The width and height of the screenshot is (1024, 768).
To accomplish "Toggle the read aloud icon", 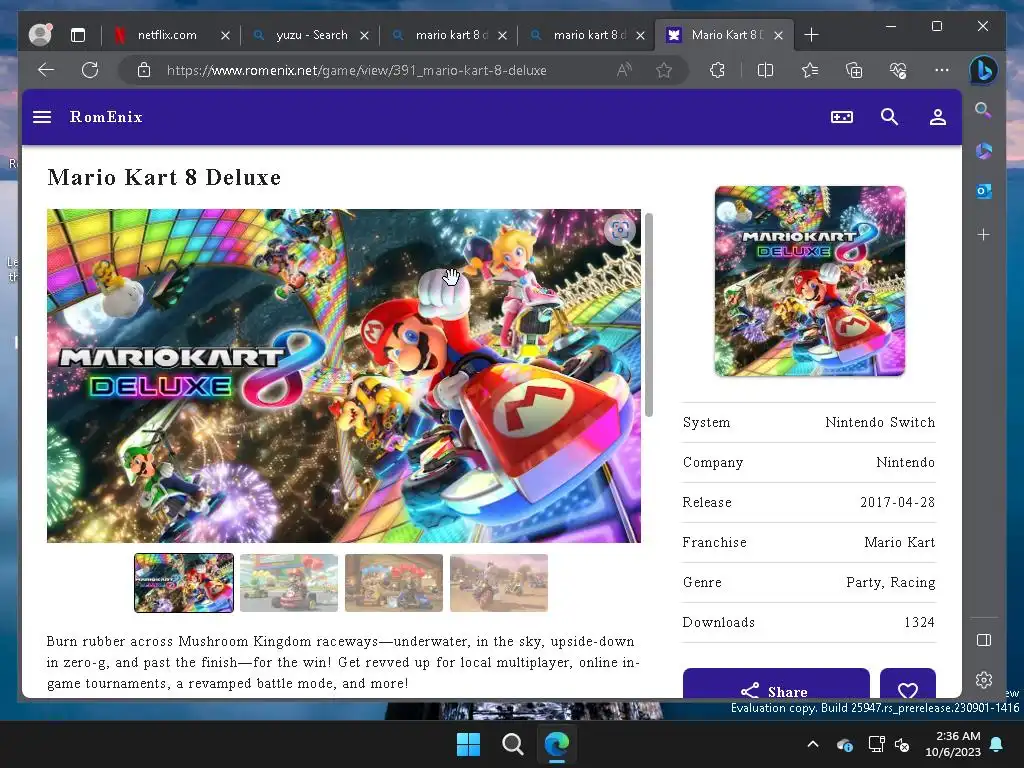I will [x=624, y=70].
